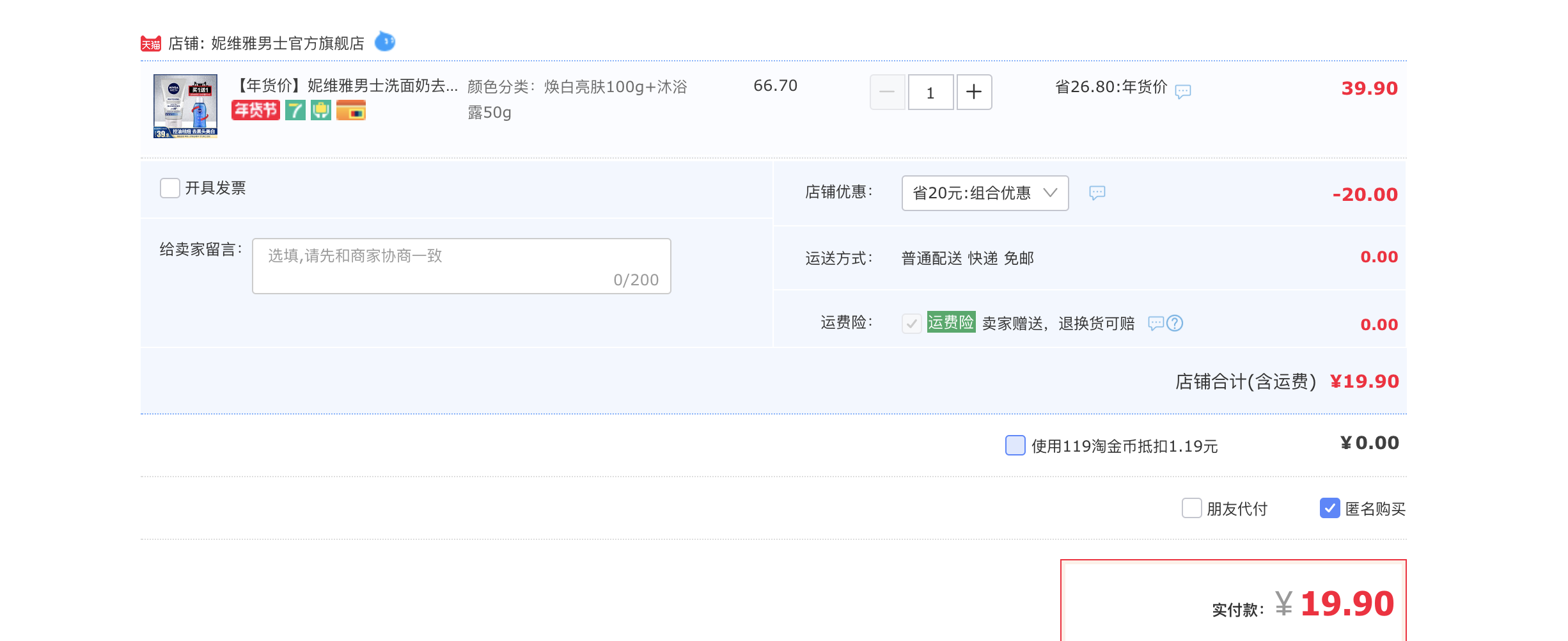This screenshot has width=1568, height=641.
Task: Click the Tmall logo icon beside store name
Action: coord(151,44)
